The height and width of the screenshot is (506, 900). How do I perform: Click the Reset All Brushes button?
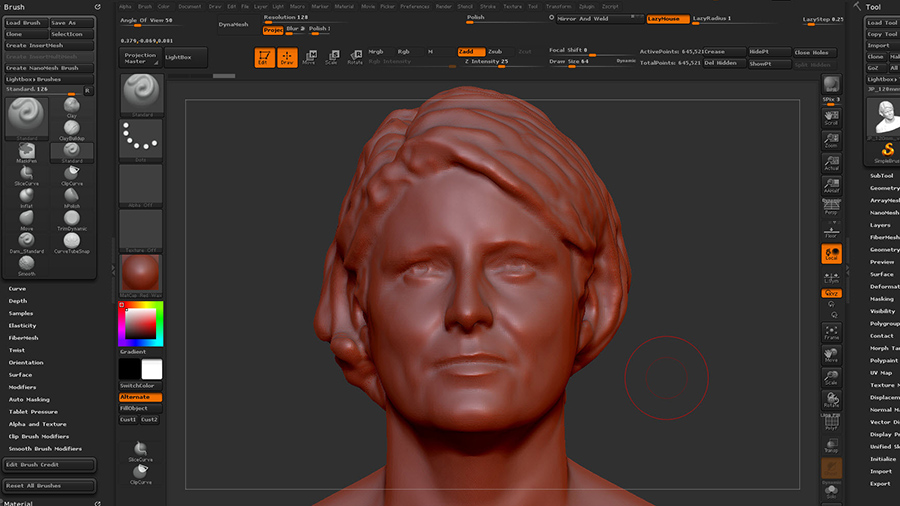tap(49, 485)
